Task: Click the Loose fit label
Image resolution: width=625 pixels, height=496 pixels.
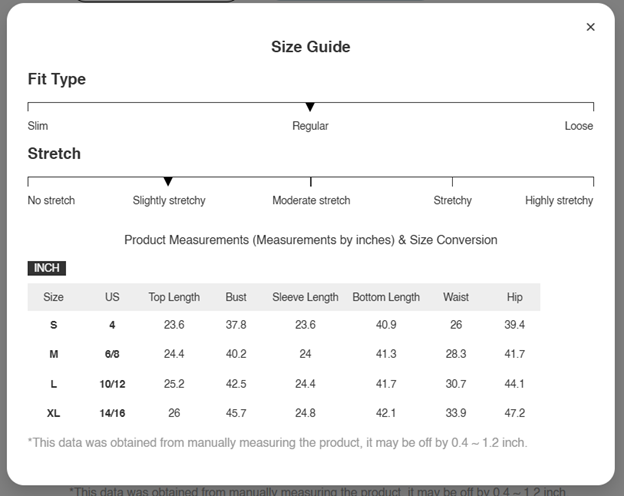Action: [578, 126]
